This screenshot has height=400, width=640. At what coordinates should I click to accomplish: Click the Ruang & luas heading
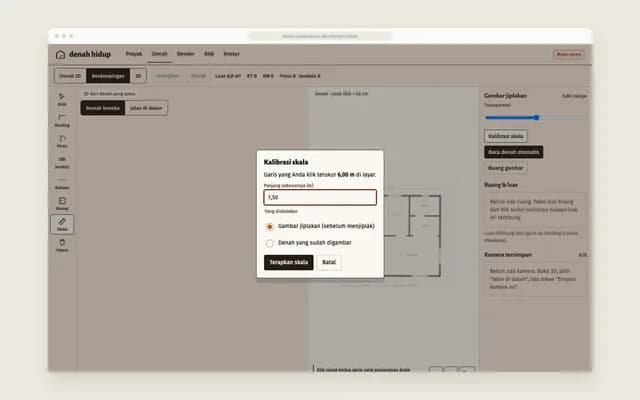[501, 185]
